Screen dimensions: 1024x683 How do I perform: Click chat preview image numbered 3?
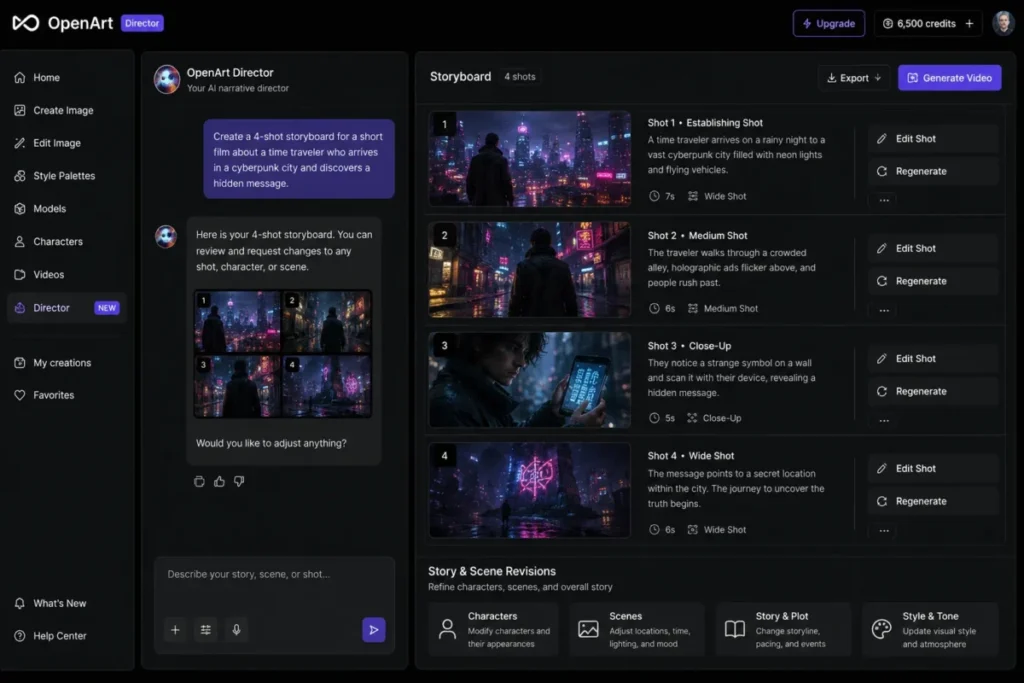click(238, 386)
